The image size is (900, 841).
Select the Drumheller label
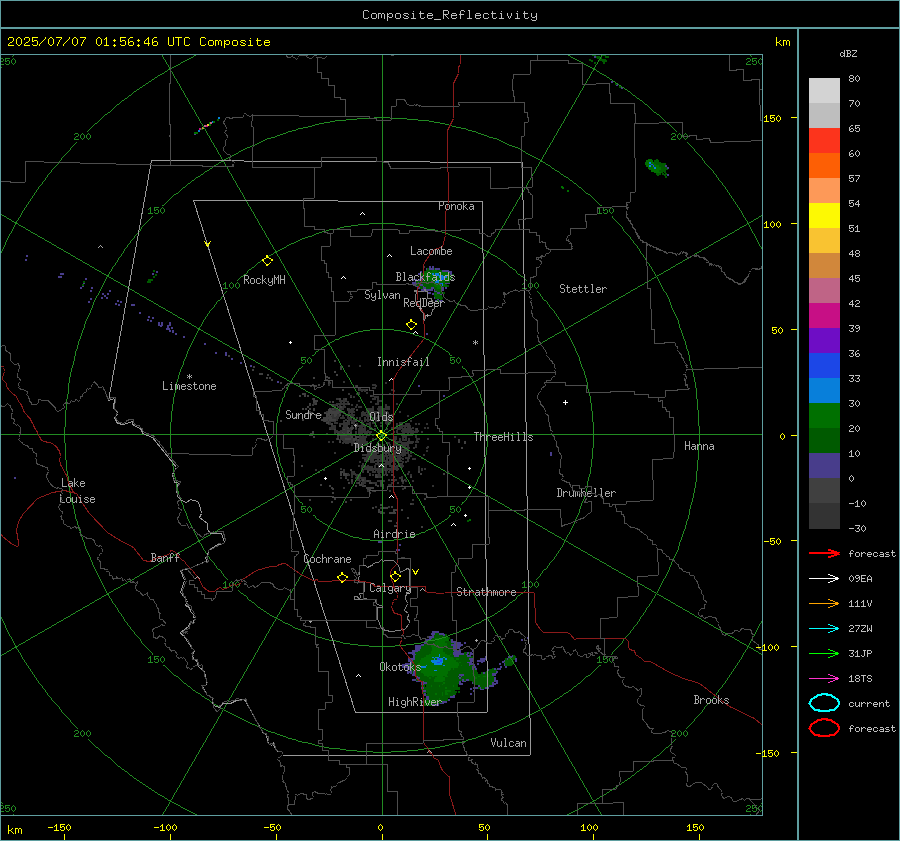point(586,493)
